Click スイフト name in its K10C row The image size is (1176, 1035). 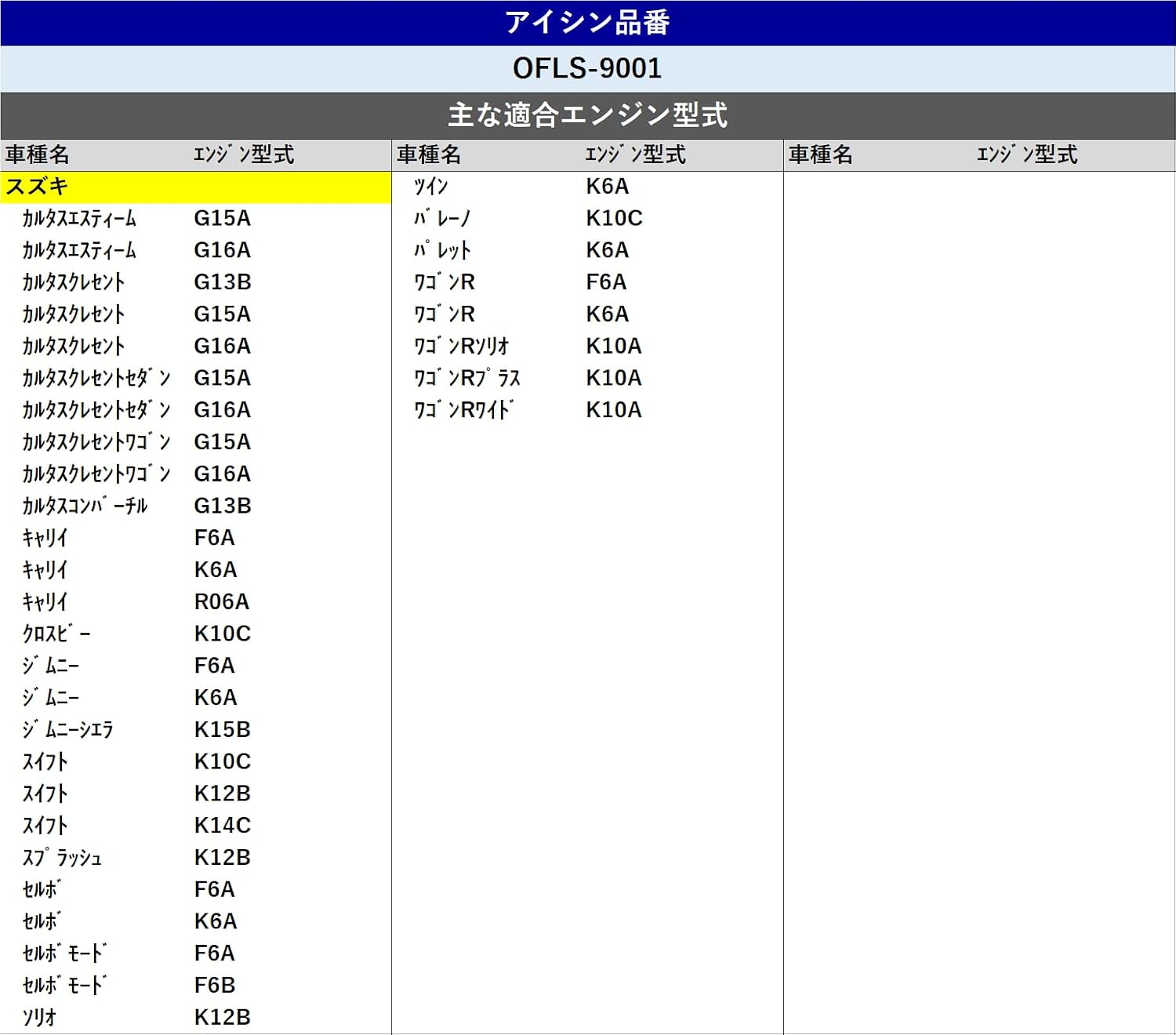coord(45,762)
